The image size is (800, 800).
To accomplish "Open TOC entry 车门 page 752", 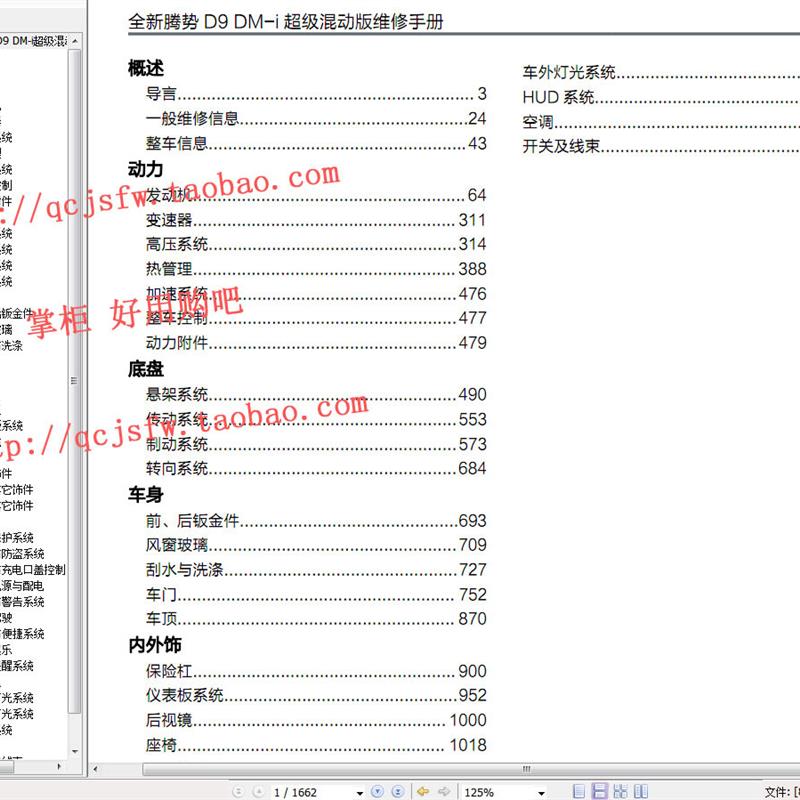I will pyautogui.click(x=316, y=594).
